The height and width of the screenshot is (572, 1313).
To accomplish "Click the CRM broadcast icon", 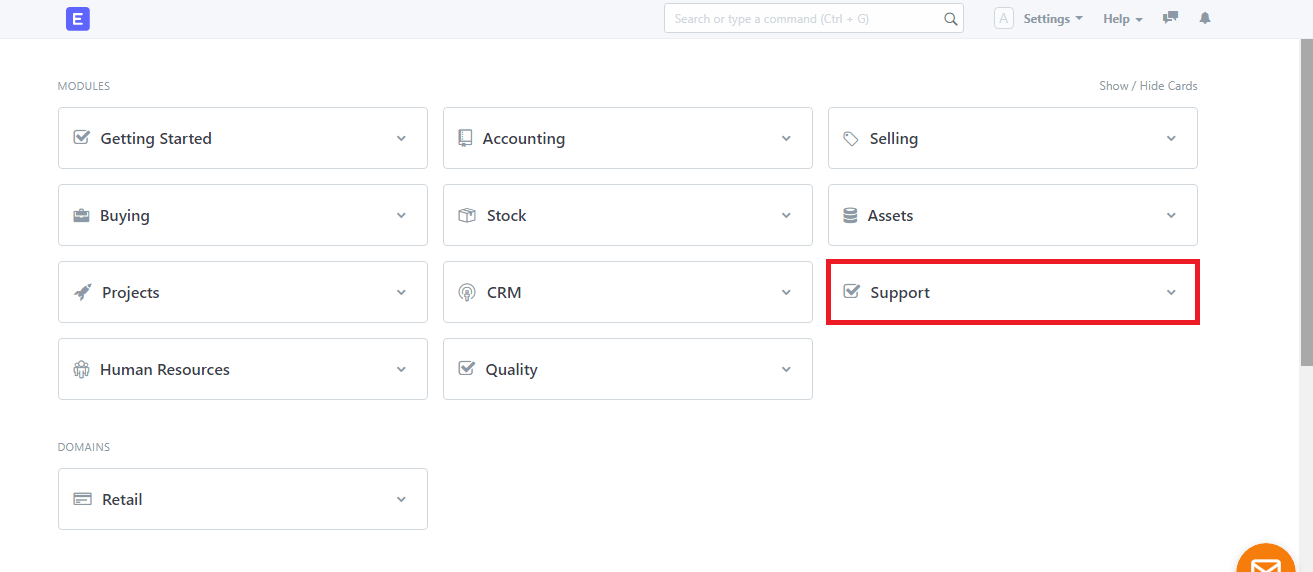I will [467, 292].
